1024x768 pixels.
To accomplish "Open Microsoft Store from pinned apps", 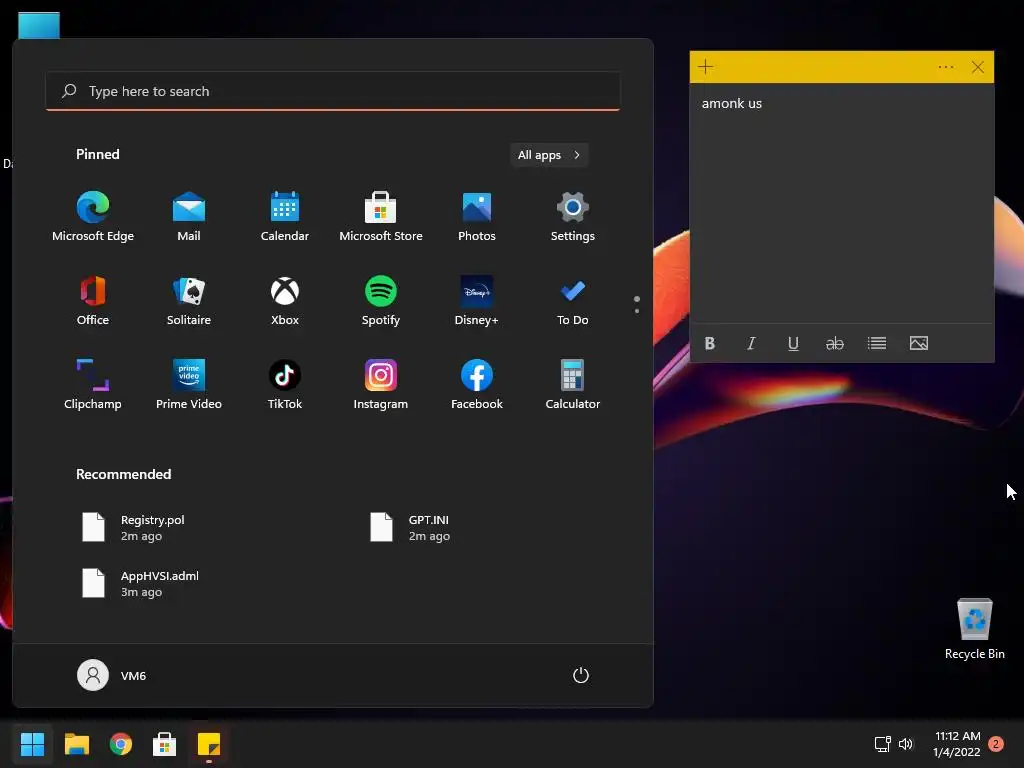I will 381,217.
